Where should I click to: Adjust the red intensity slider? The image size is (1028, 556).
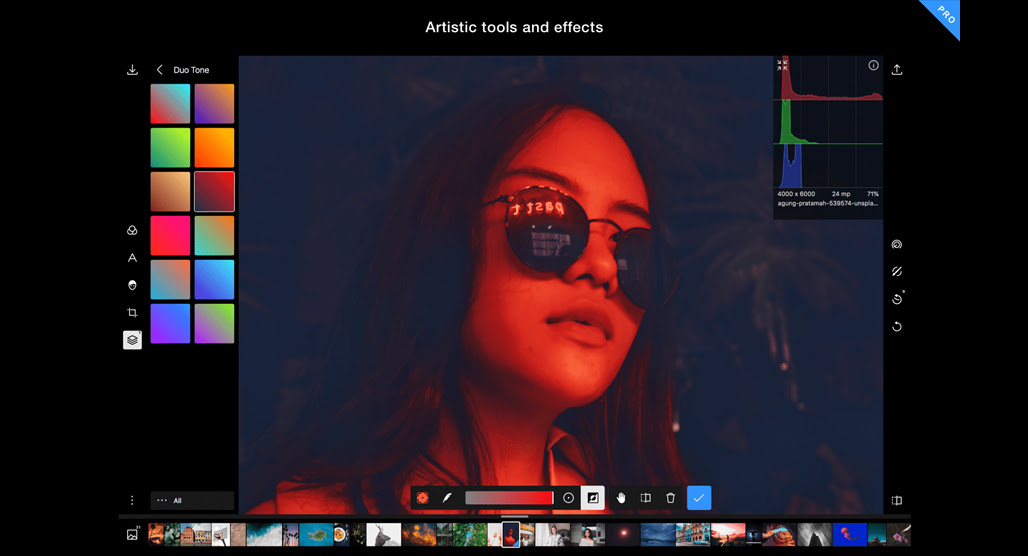point(509,498)
